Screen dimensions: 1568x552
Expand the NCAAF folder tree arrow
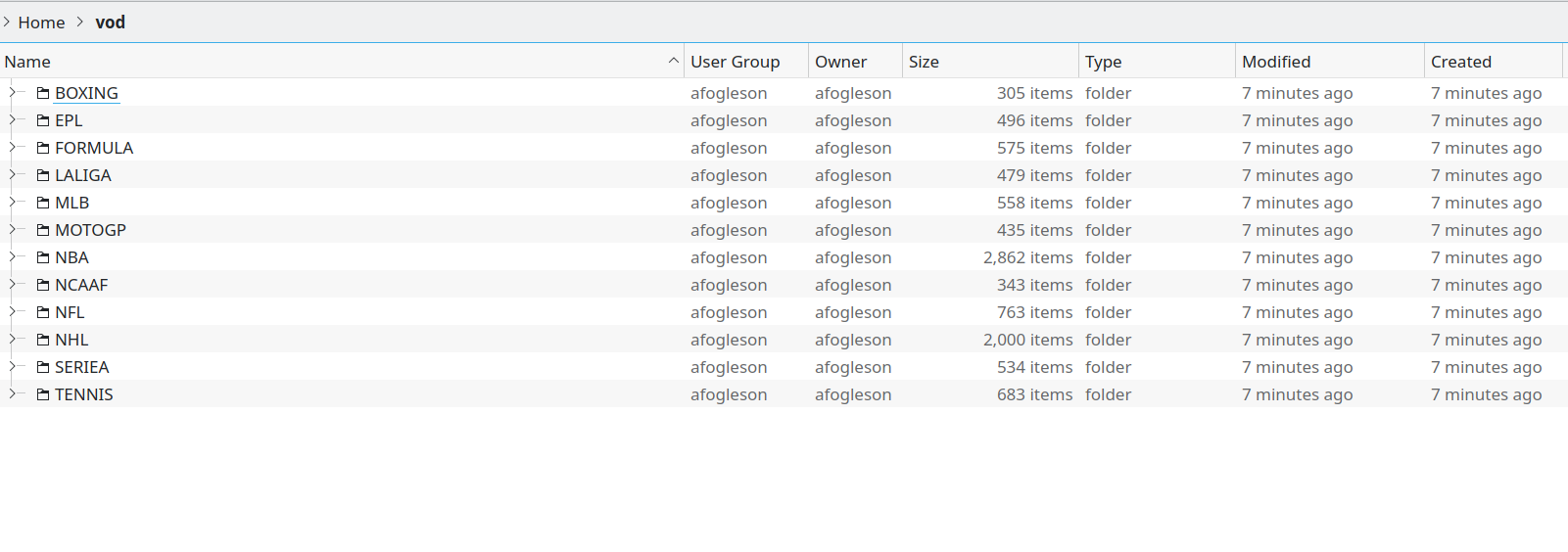pyautogui.click(x=12, y=285)
